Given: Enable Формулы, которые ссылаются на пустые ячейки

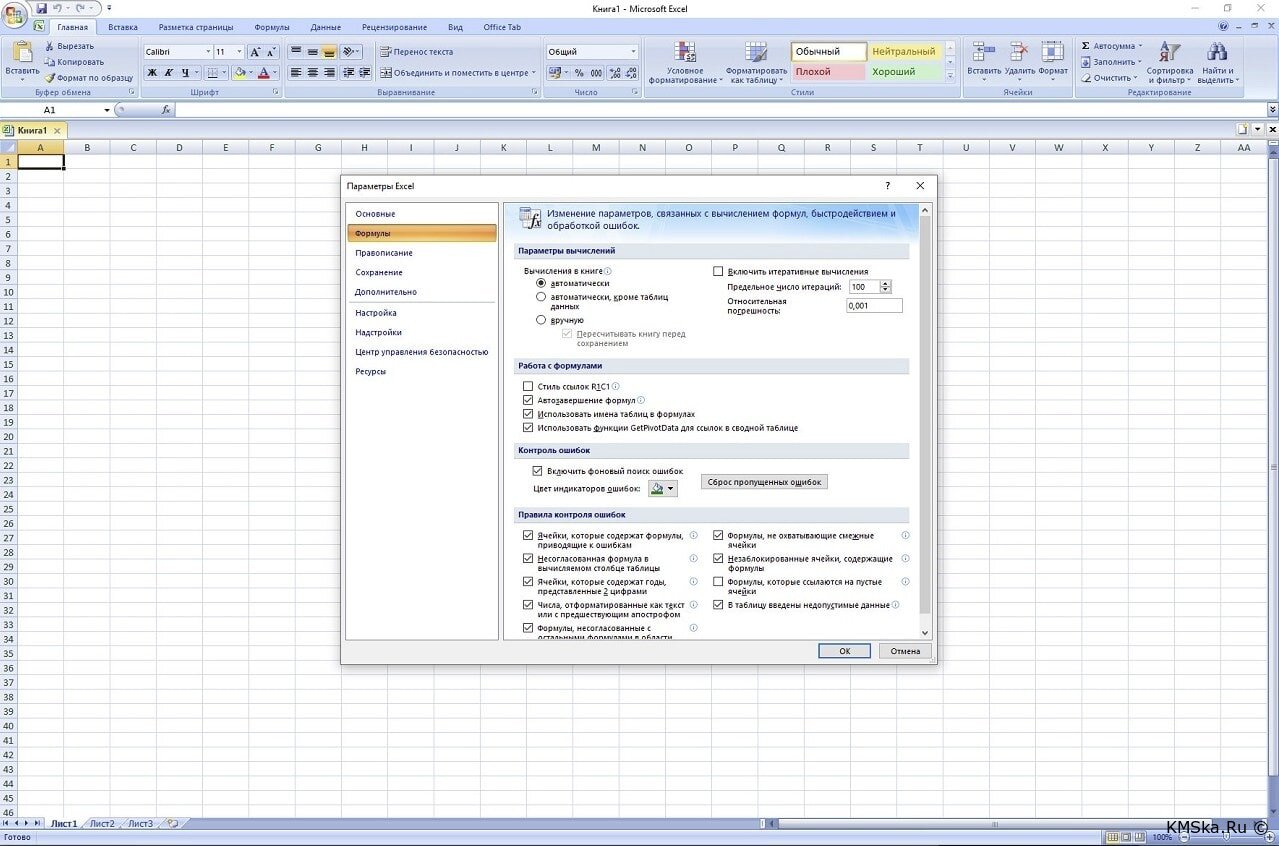Looking at the screenshot, I should coord(718,581).
